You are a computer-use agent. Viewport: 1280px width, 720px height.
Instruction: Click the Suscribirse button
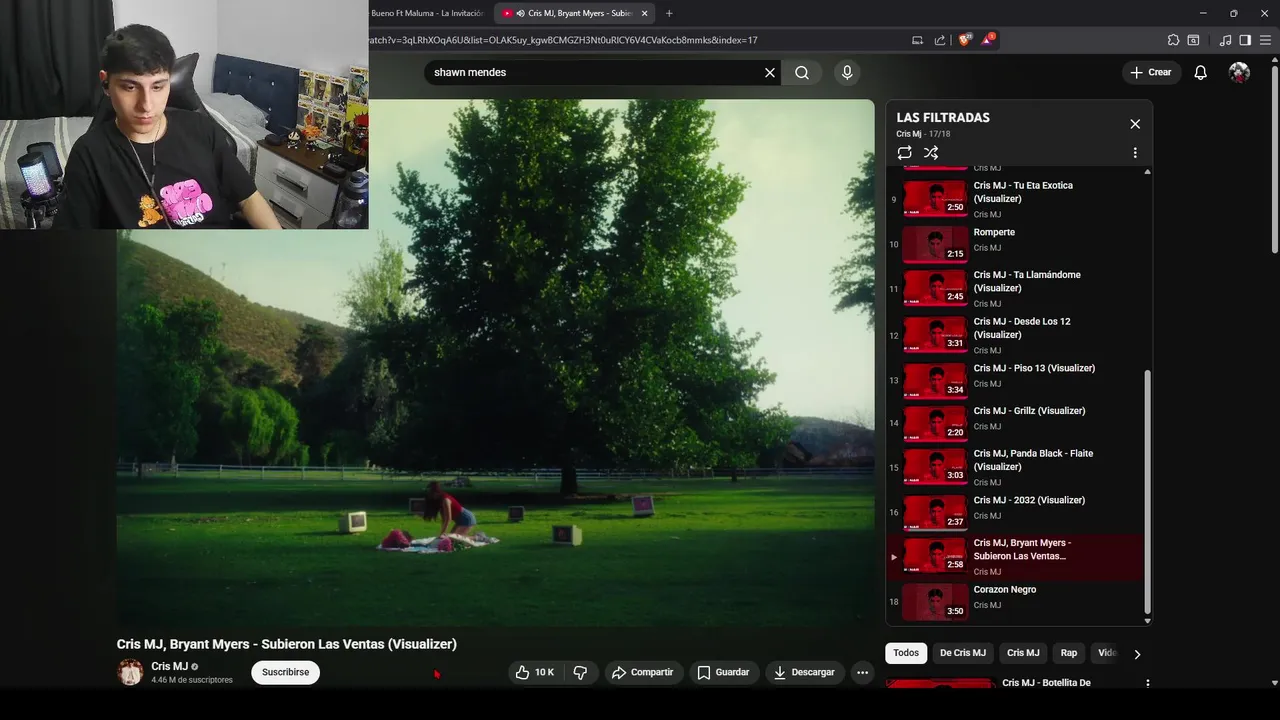click(285, 673)
